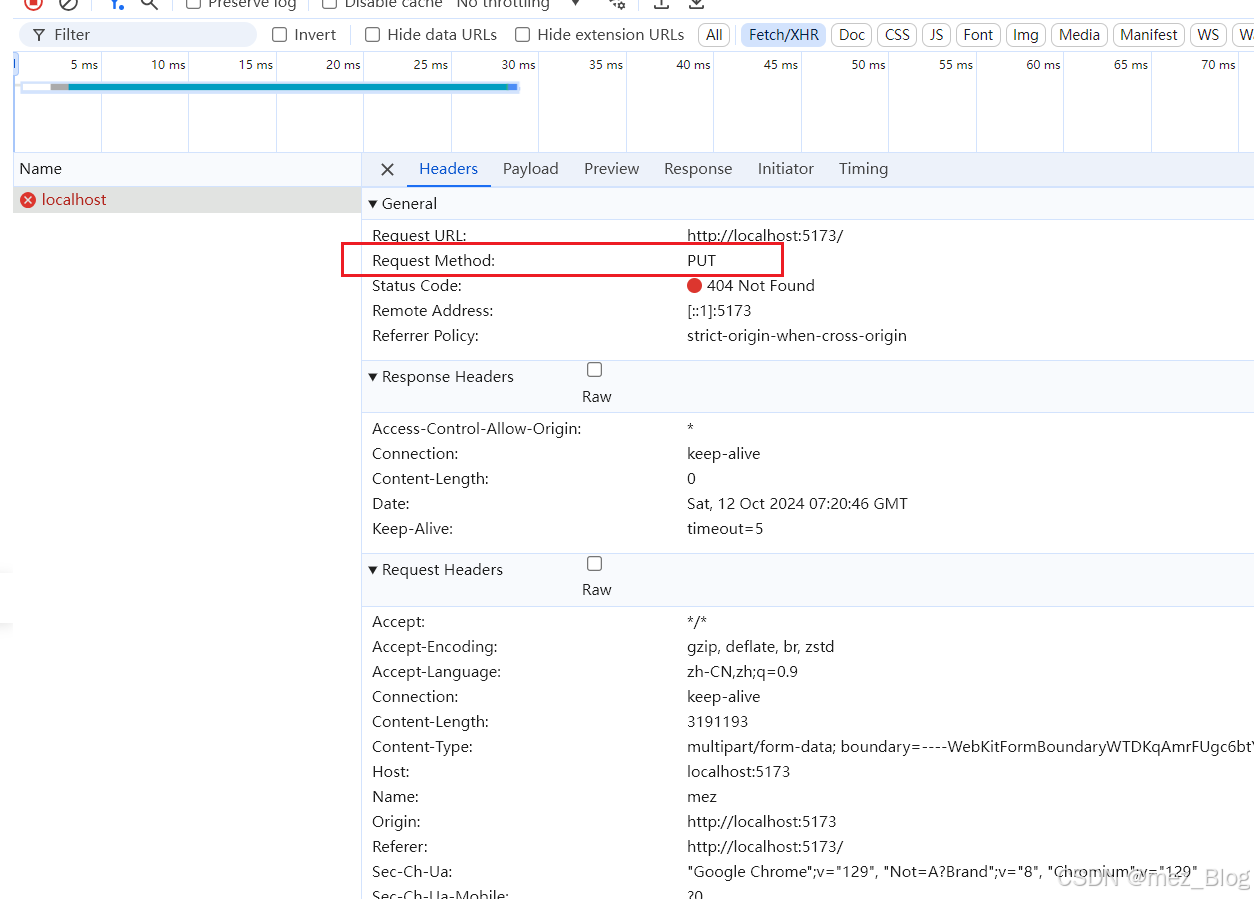
Task: Select the CSS type filter
Action: pyautogui.click(x=897, y=35)
